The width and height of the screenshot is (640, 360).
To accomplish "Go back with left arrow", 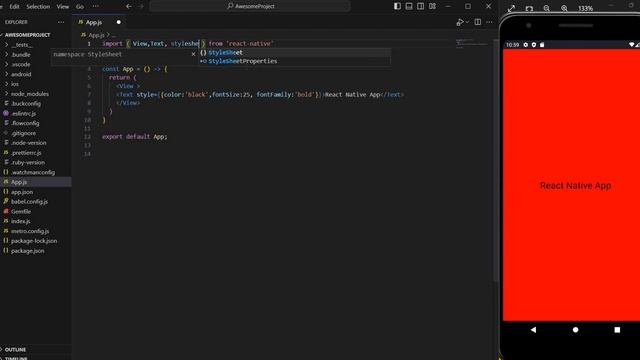I will pos(129,6).
